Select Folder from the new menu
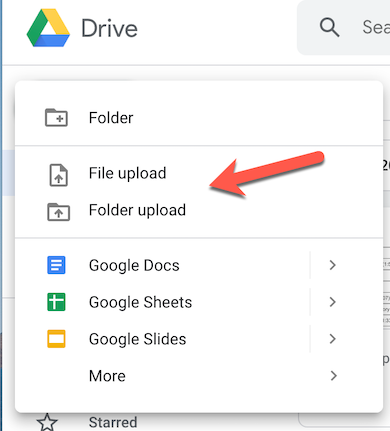Image resolution: width=390 pixels, height=431 pixels. click(199, 118)
